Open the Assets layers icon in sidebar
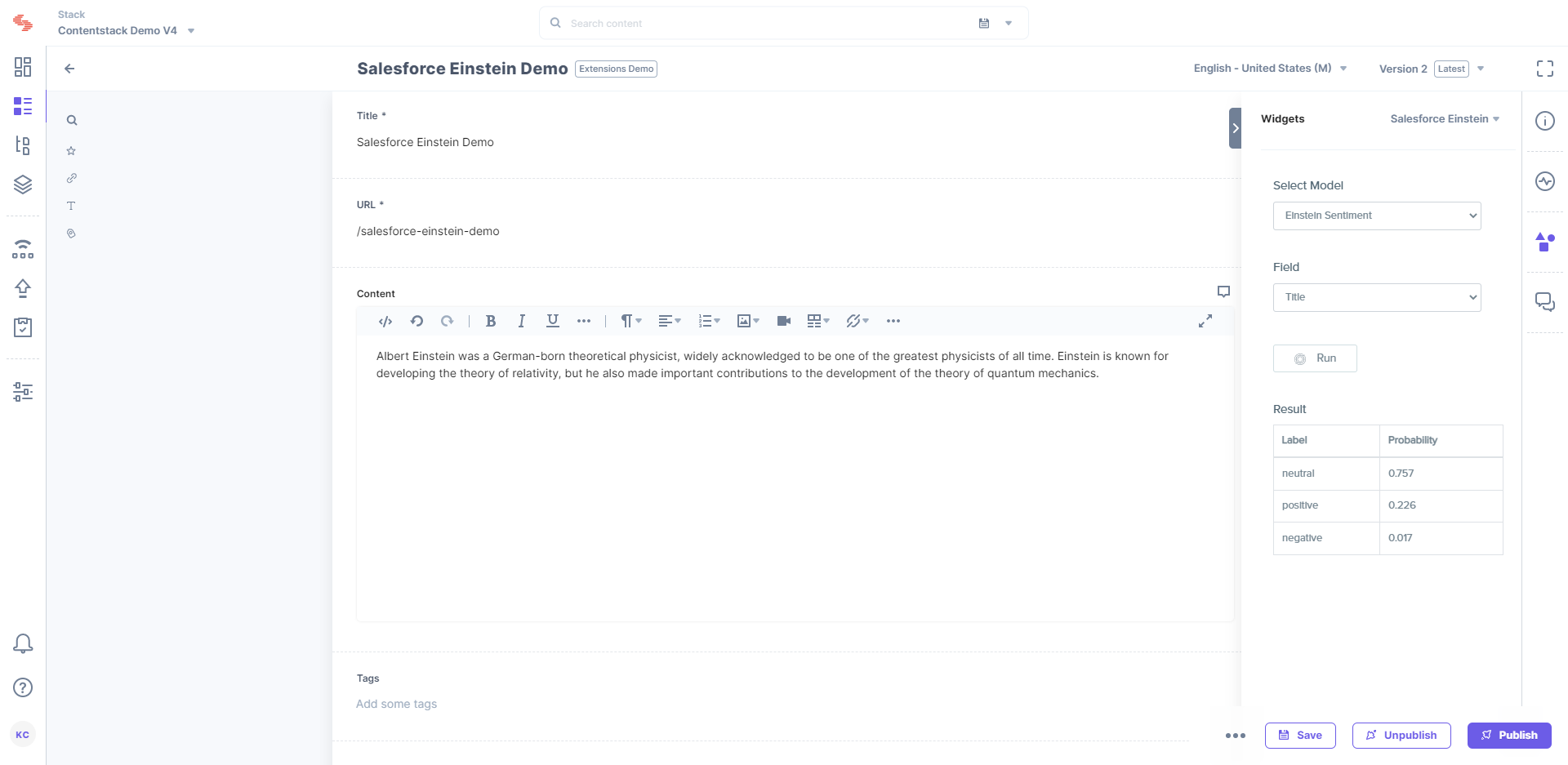The width and height of the screenshot is (1568, 765). pyautogui.click(x=23, y=185)
